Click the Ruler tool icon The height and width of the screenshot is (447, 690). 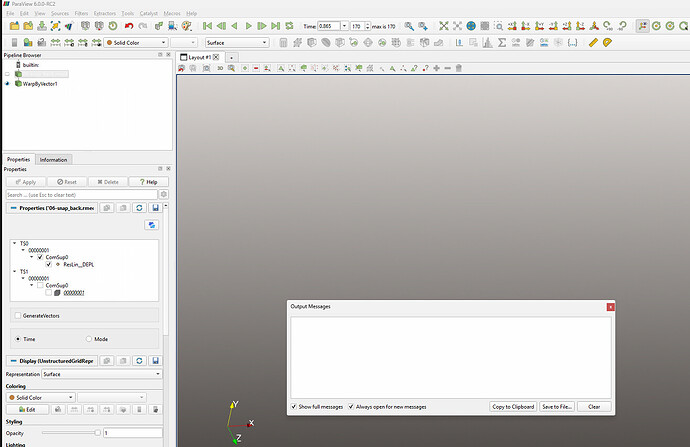[x=593, y=43]
